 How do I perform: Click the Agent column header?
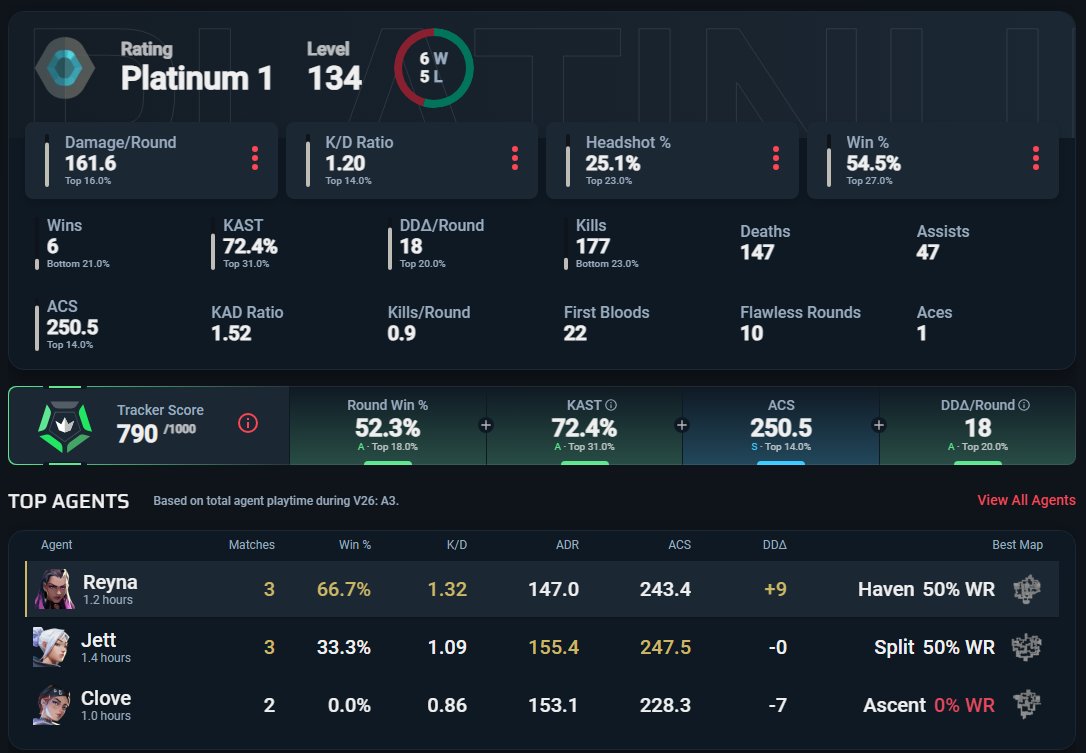tap(56, 544)
